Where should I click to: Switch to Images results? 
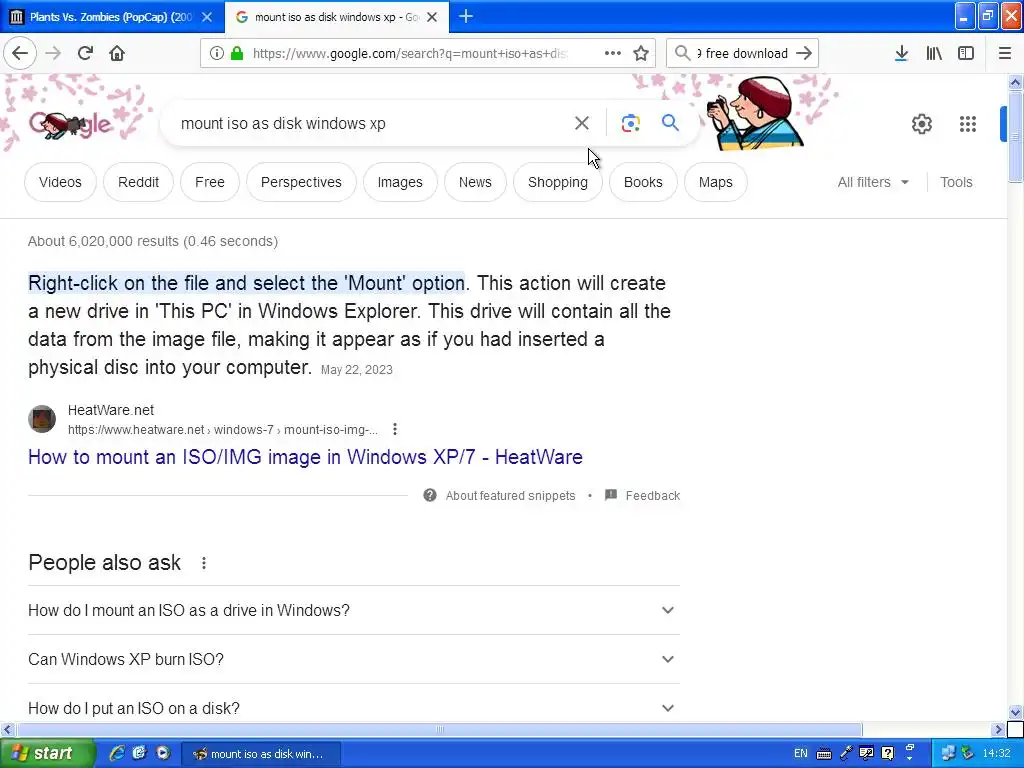click(x=400, y=182)
